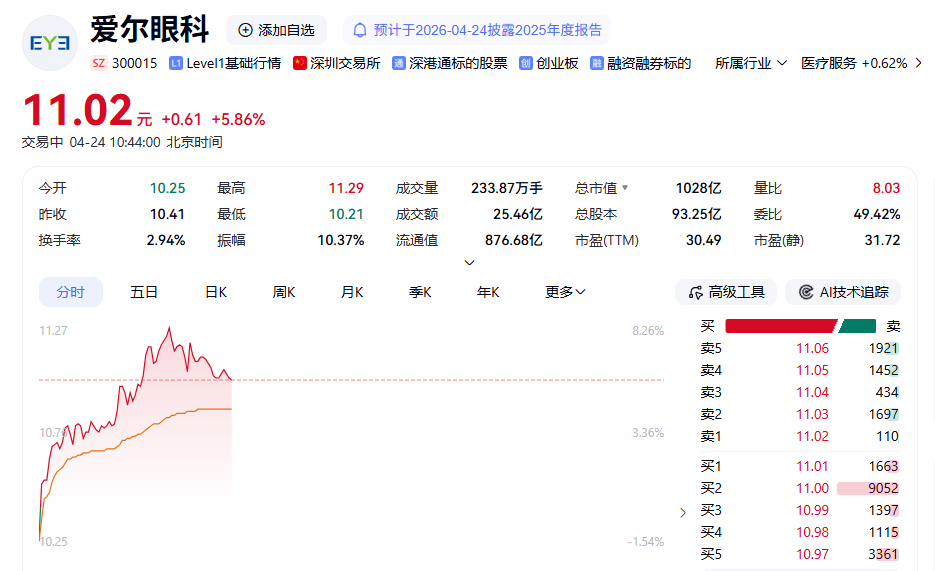Switch to 周K chart tab
Screen dimensions: 935x571
click(x=284, y=292)
